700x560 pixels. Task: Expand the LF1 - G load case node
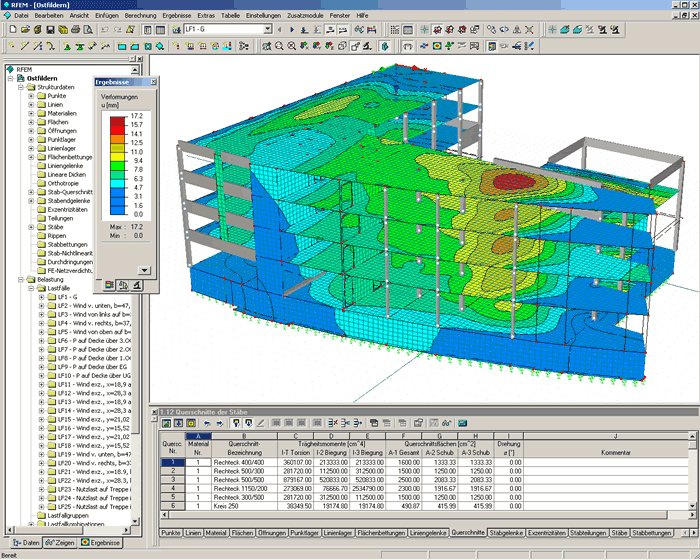coord(41,297)
